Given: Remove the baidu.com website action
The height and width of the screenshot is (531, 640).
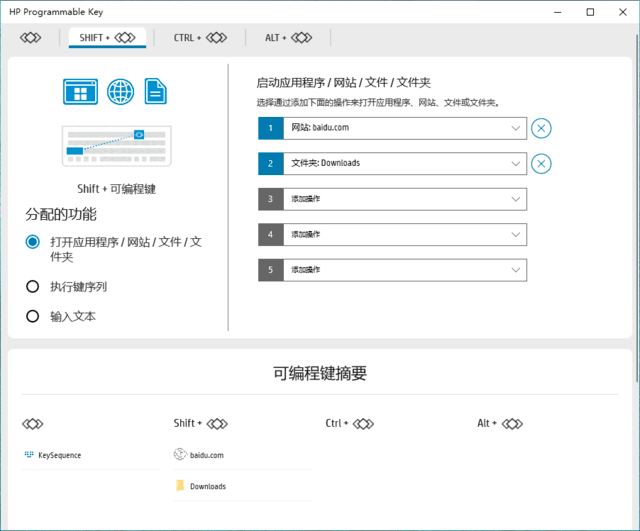Looking at the screenshot, I should coord(541,128).
